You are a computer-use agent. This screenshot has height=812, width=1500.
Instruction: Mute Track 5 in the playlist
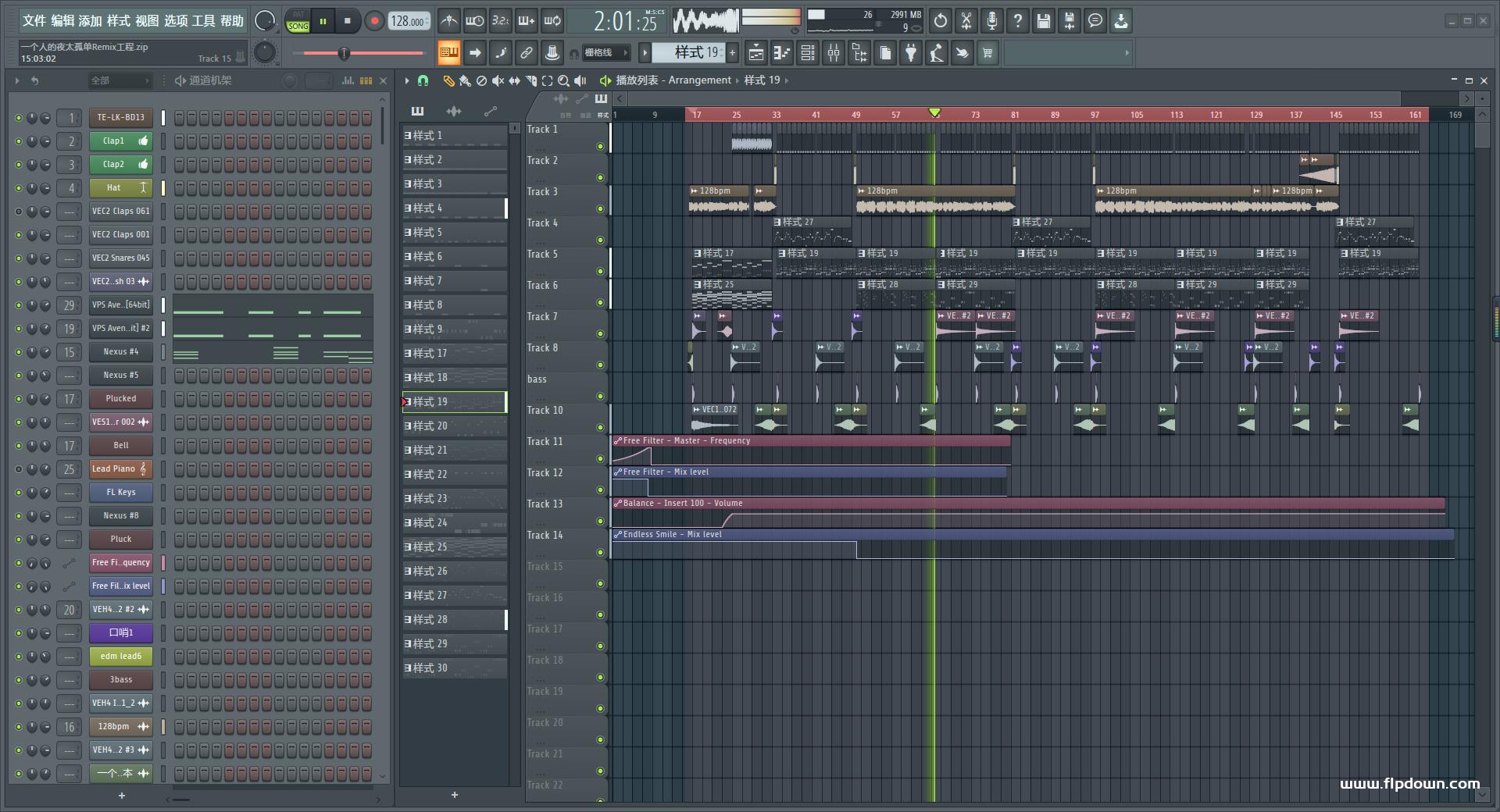tap(600, 271)
